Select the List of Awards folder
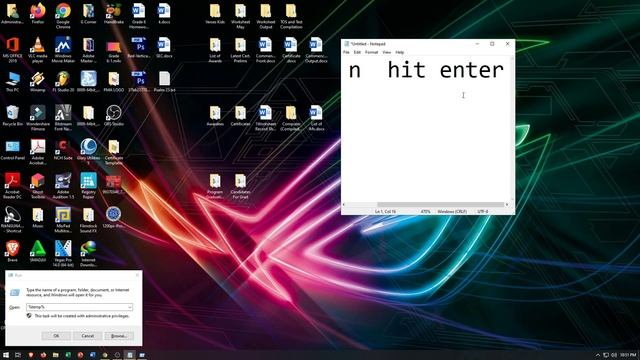This screenshot has height=360, width=640. click(215, 49)
